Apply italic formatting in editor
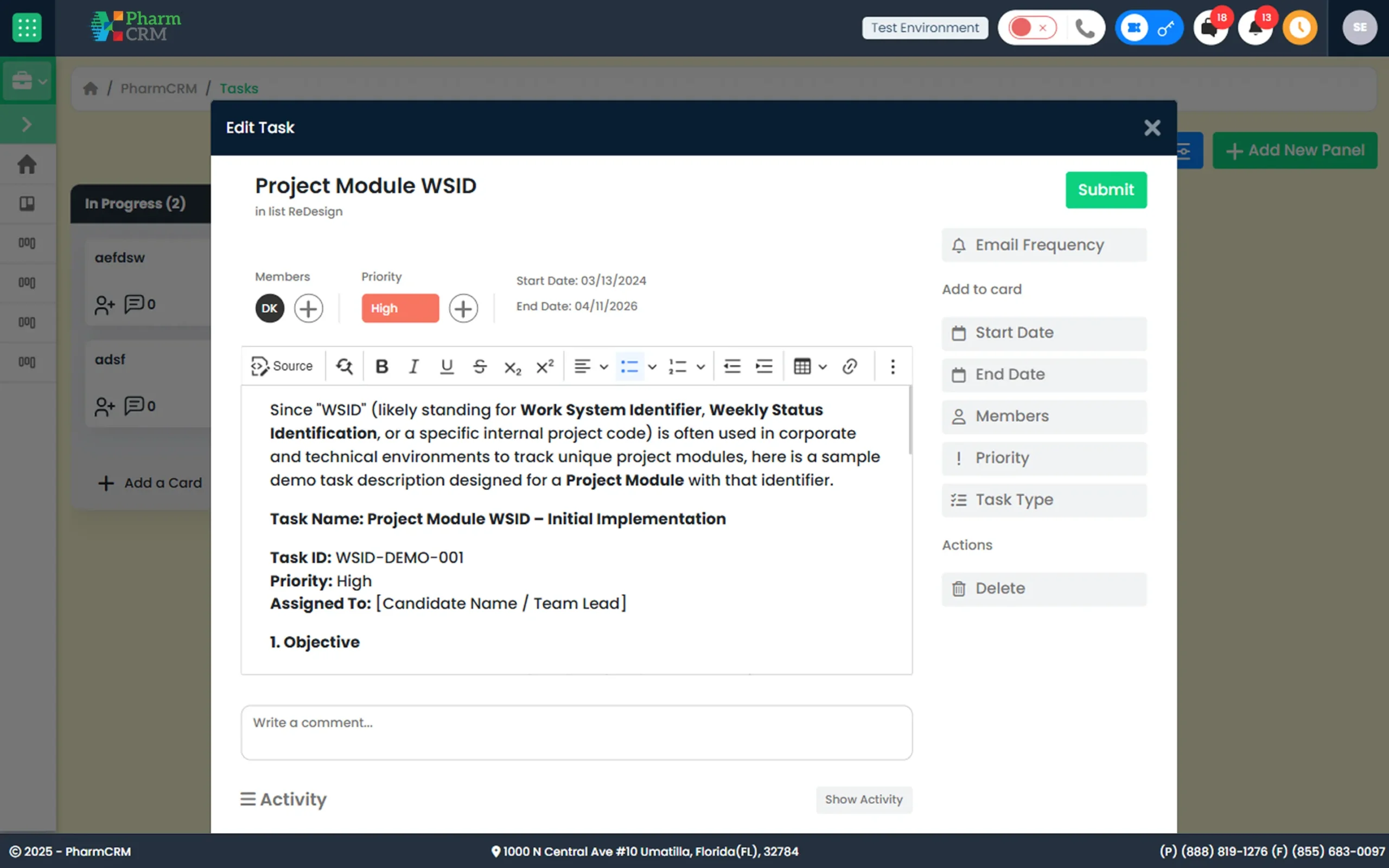The image size is (1389, 868). click(x=414, y=366)
